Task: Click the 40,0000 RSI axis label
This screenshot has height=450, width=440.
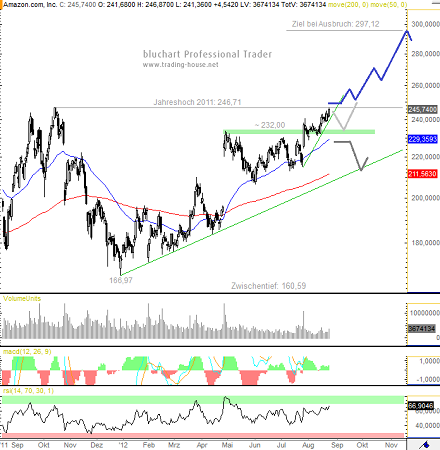Action: coord(428,426)
